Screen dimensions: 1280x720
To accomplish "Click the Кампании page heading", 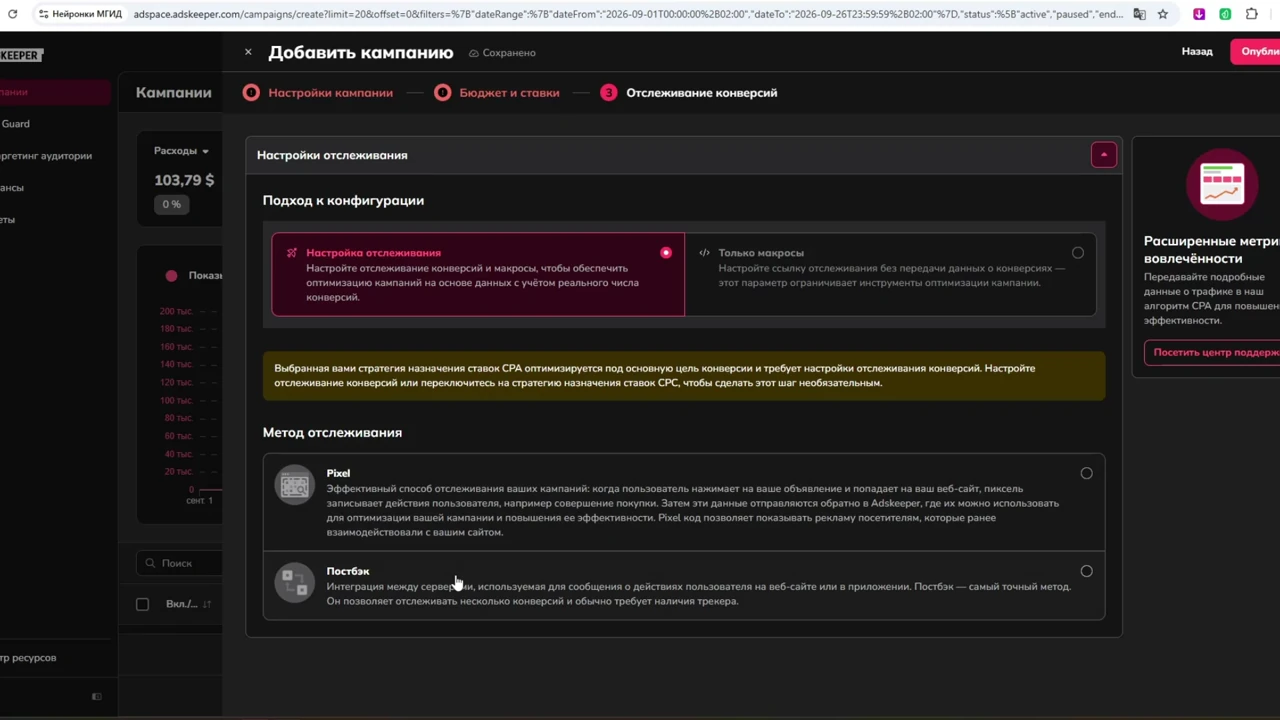I will (174, 92).
